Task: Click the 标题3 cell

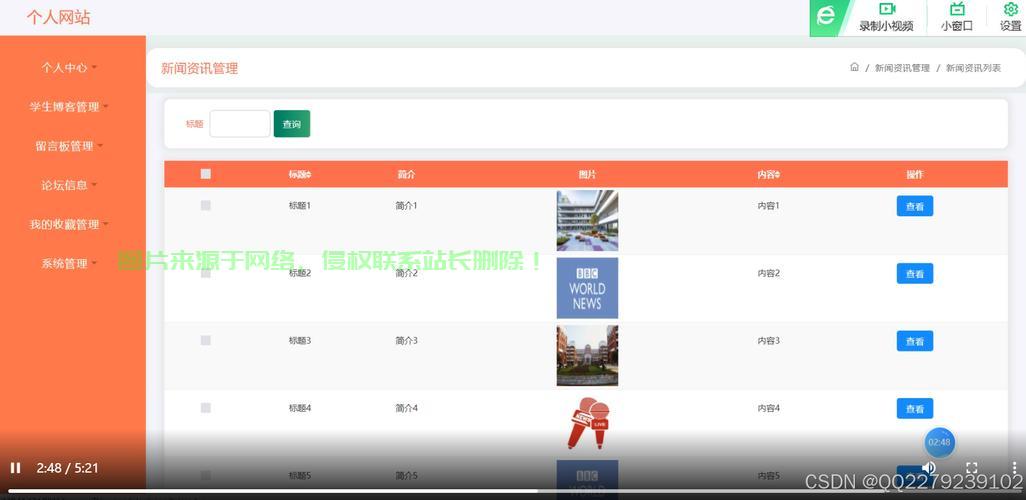Action: pos(300,340)
